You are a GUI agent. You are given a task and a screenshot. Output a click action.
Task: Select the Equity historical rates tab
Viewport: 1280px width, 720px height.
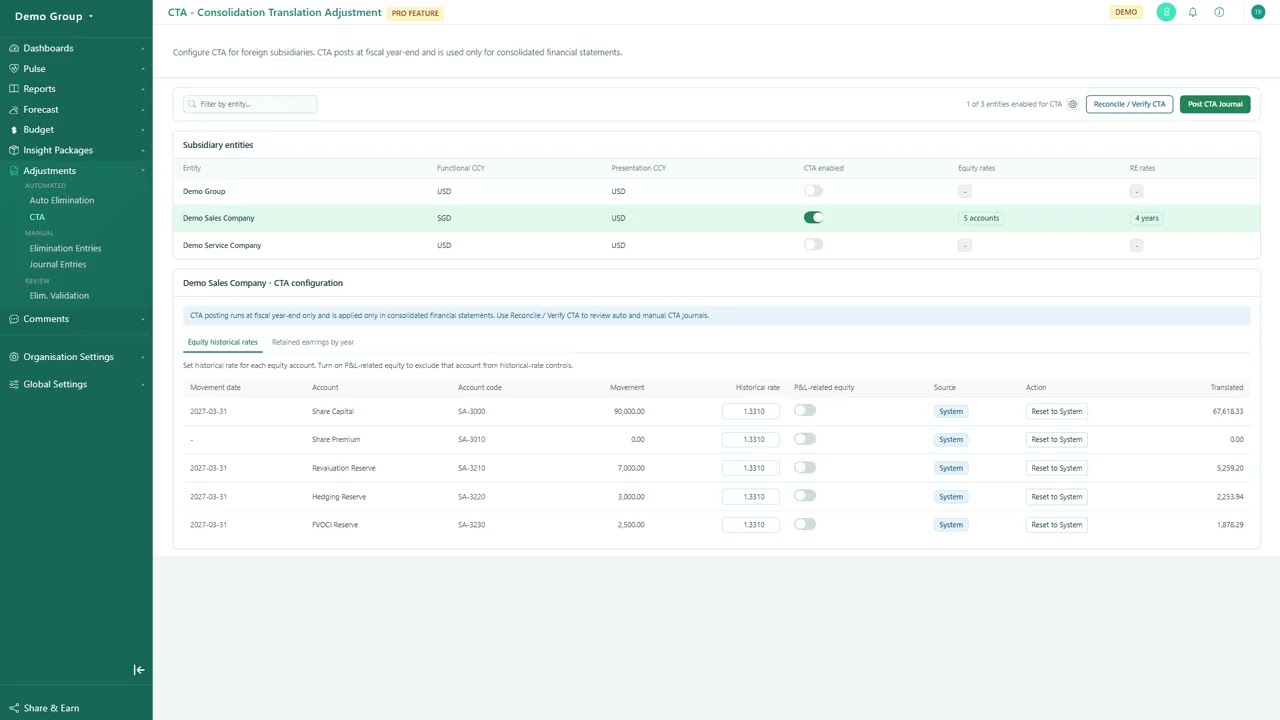pos(222,342)
